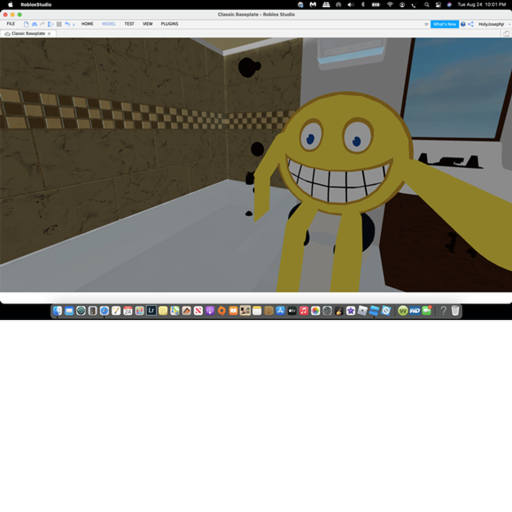Expand the quick access toolbar customize arrow
Screen dimensions: 512x512
coord(74,24)
